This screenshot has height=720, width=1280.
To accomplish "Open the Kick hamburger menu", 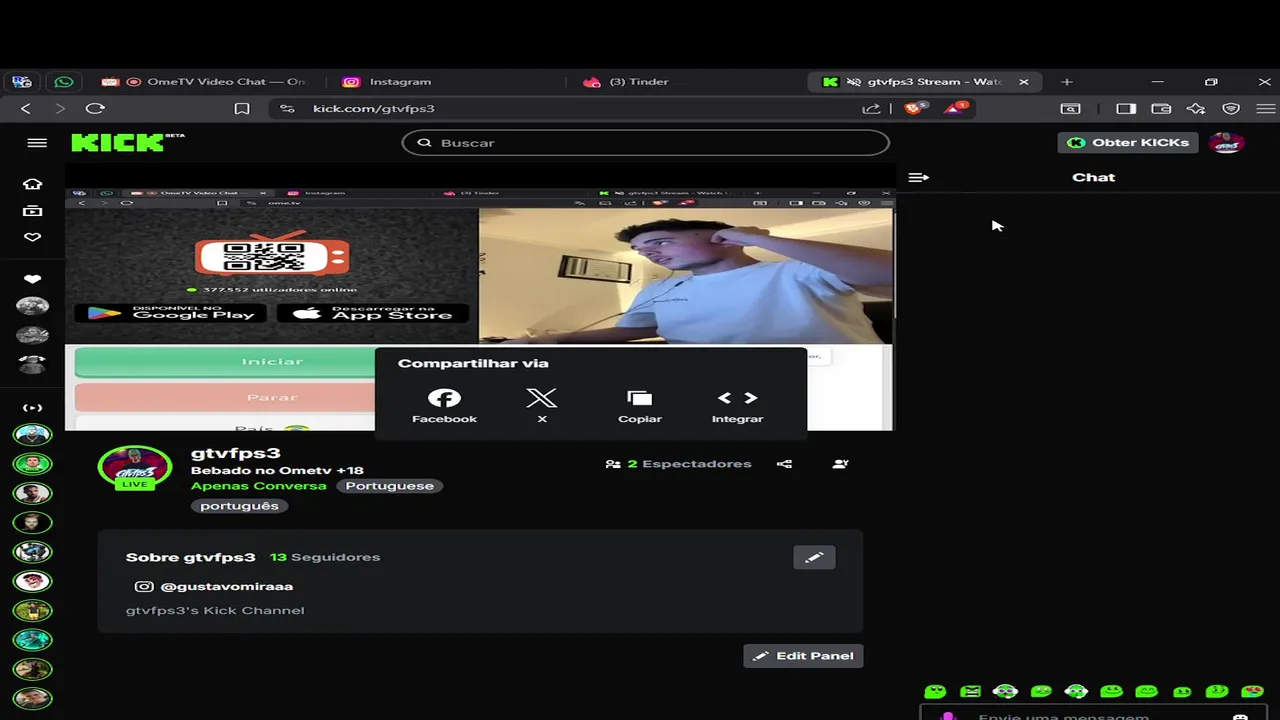I will (37, 143).
